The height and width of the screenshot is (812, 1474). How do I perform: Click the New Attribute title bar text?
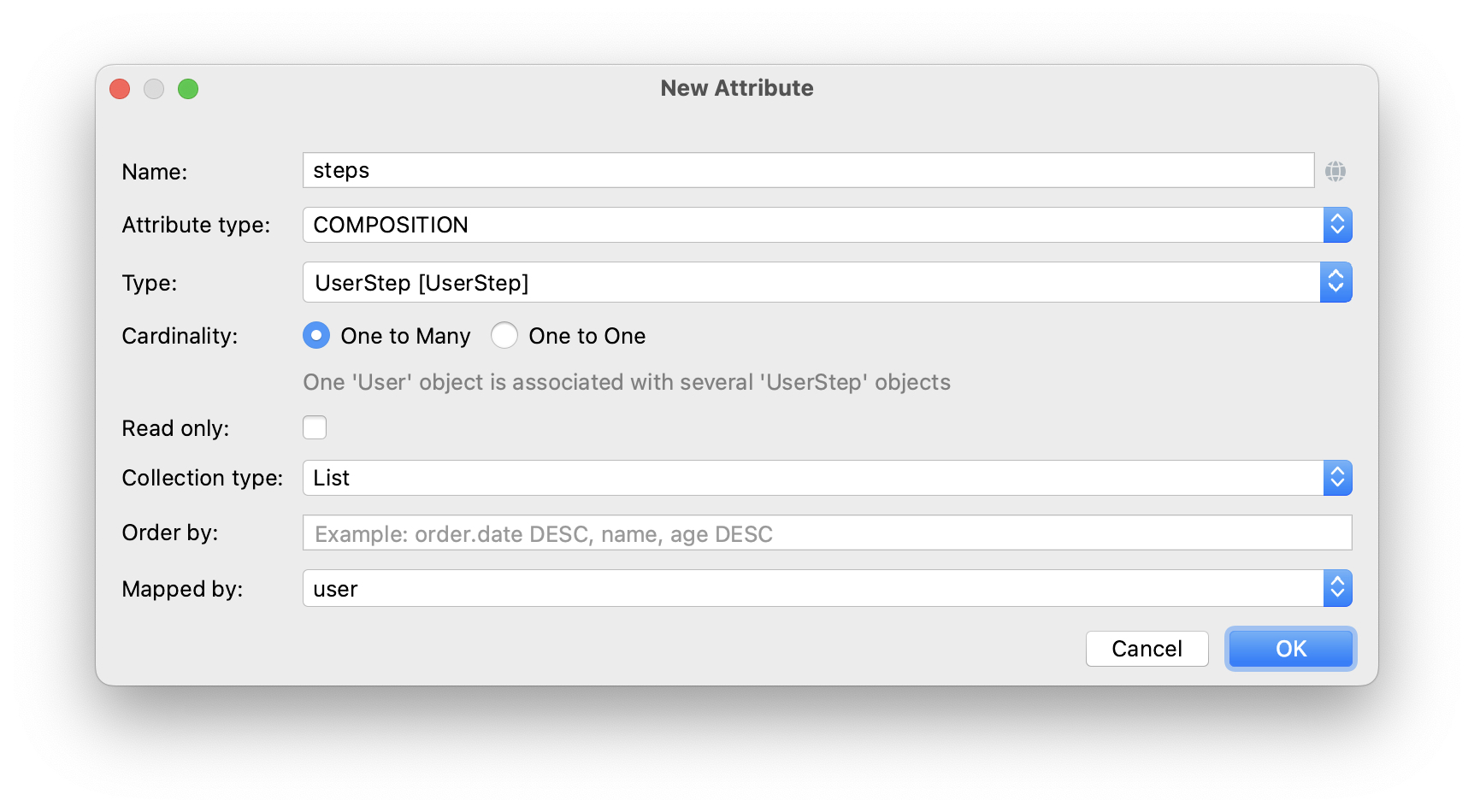(x=736, y=88)
